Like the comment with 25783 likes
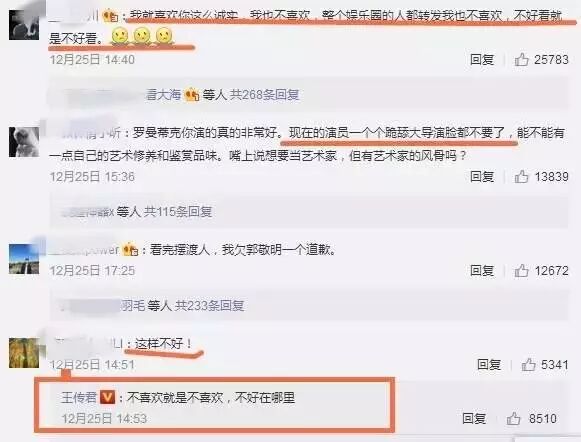The image size is (581, 442). (521, 60)
